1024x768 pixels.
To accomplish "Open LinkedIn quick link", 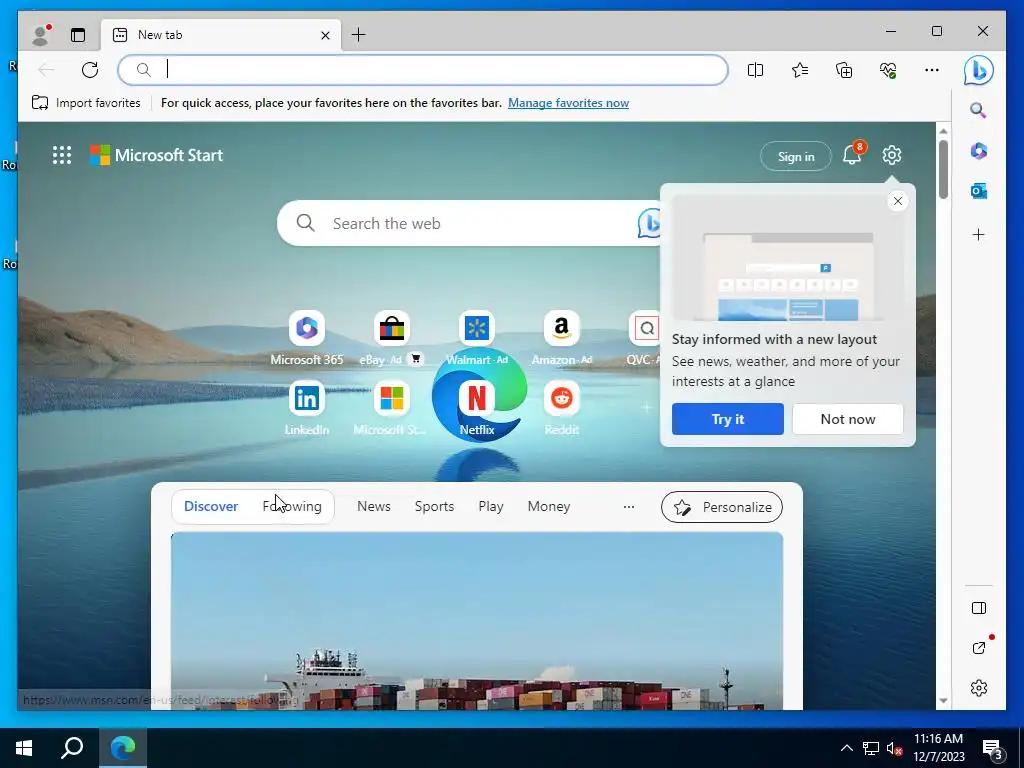I will (306, 408).
